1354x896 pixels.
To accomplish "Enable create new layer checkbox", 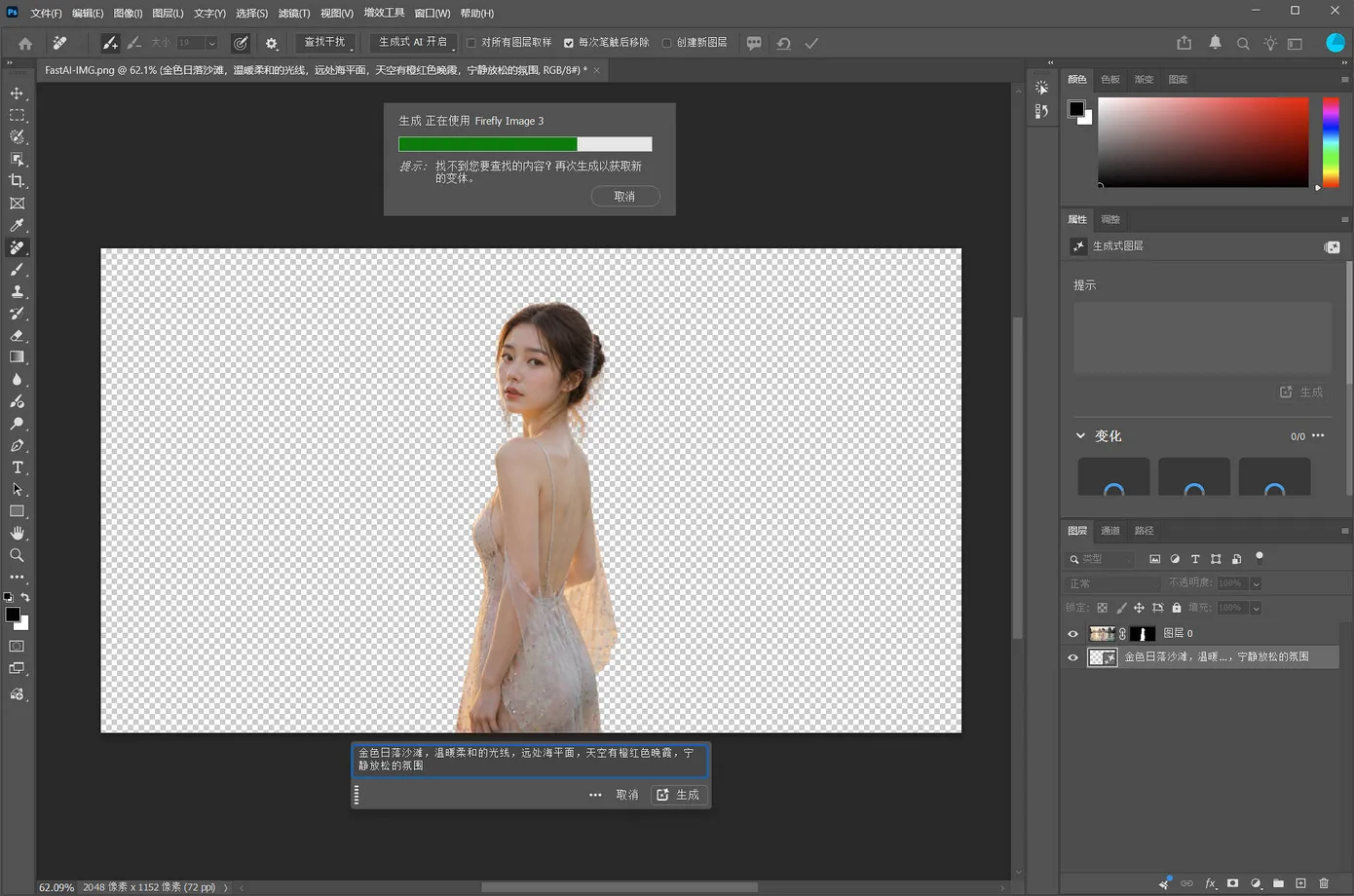I will (666, 43).
